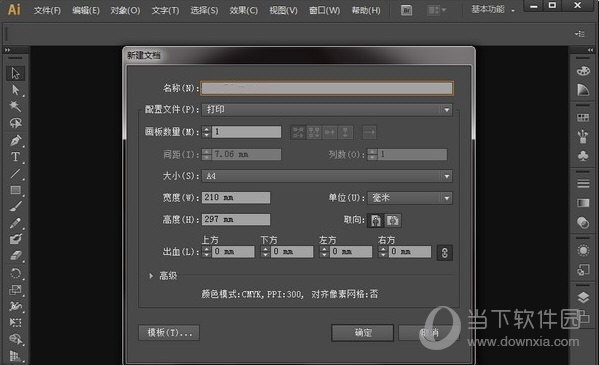Expand the left tools panel arrows
This screenshot has width=599, height=365.
click(x=8, y=50)
